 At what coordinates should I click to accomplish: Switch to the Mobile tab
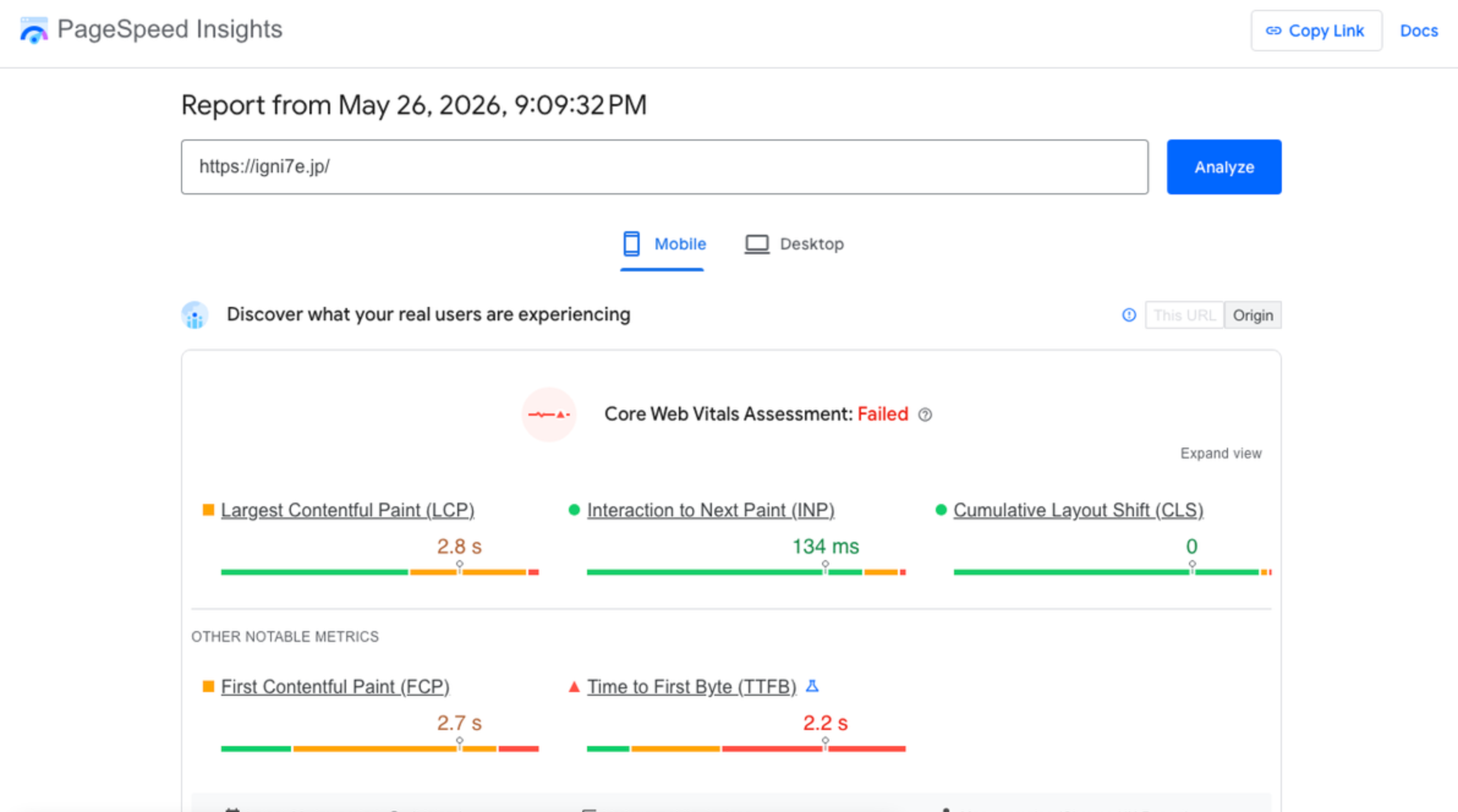[x=664, y=244]
